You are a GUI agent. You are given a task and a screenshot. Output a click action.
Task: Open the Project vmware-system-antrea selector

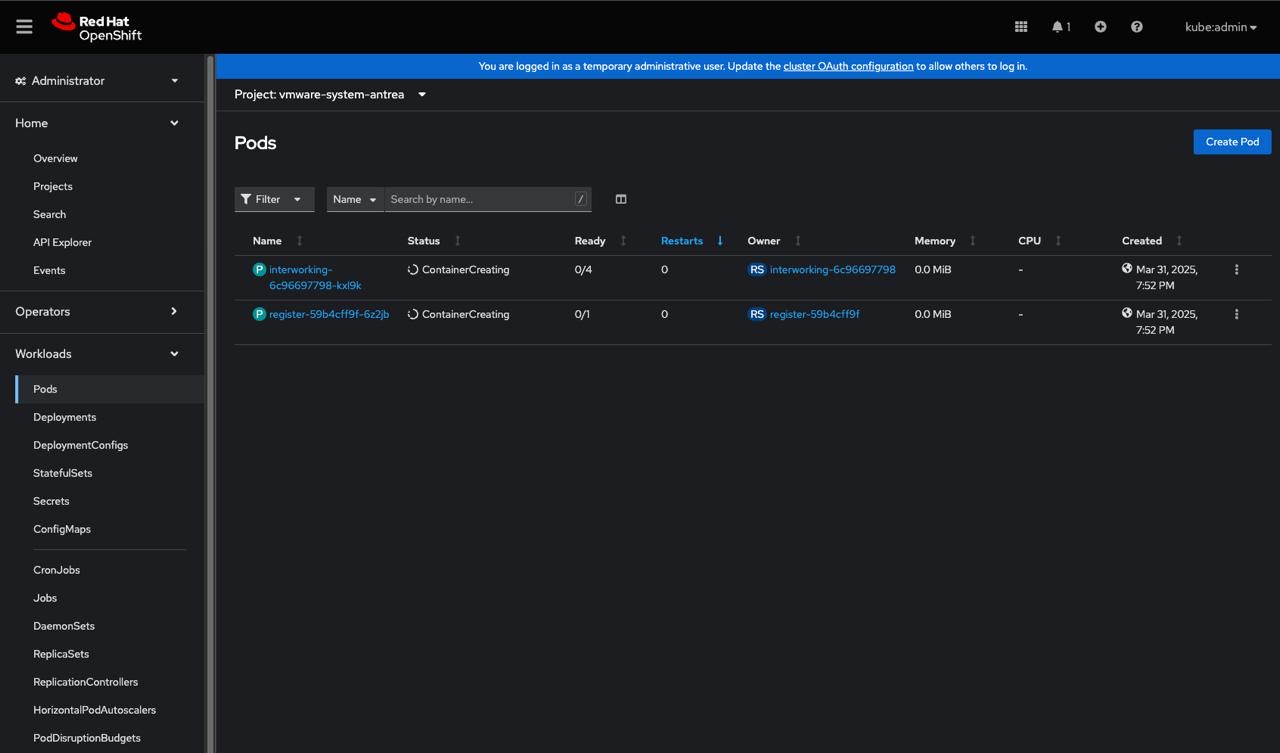pos(330,94)
